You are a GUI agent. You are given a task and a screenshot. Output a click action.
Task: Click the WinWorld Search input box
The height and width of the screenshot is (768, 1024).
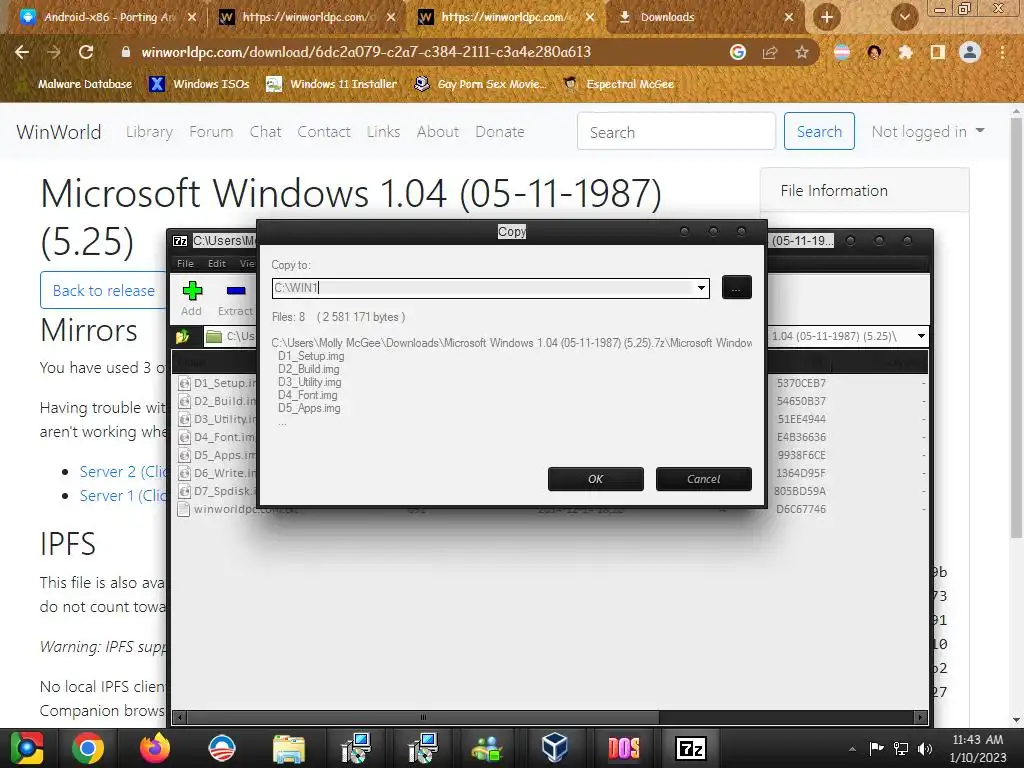tap(677, 132)
